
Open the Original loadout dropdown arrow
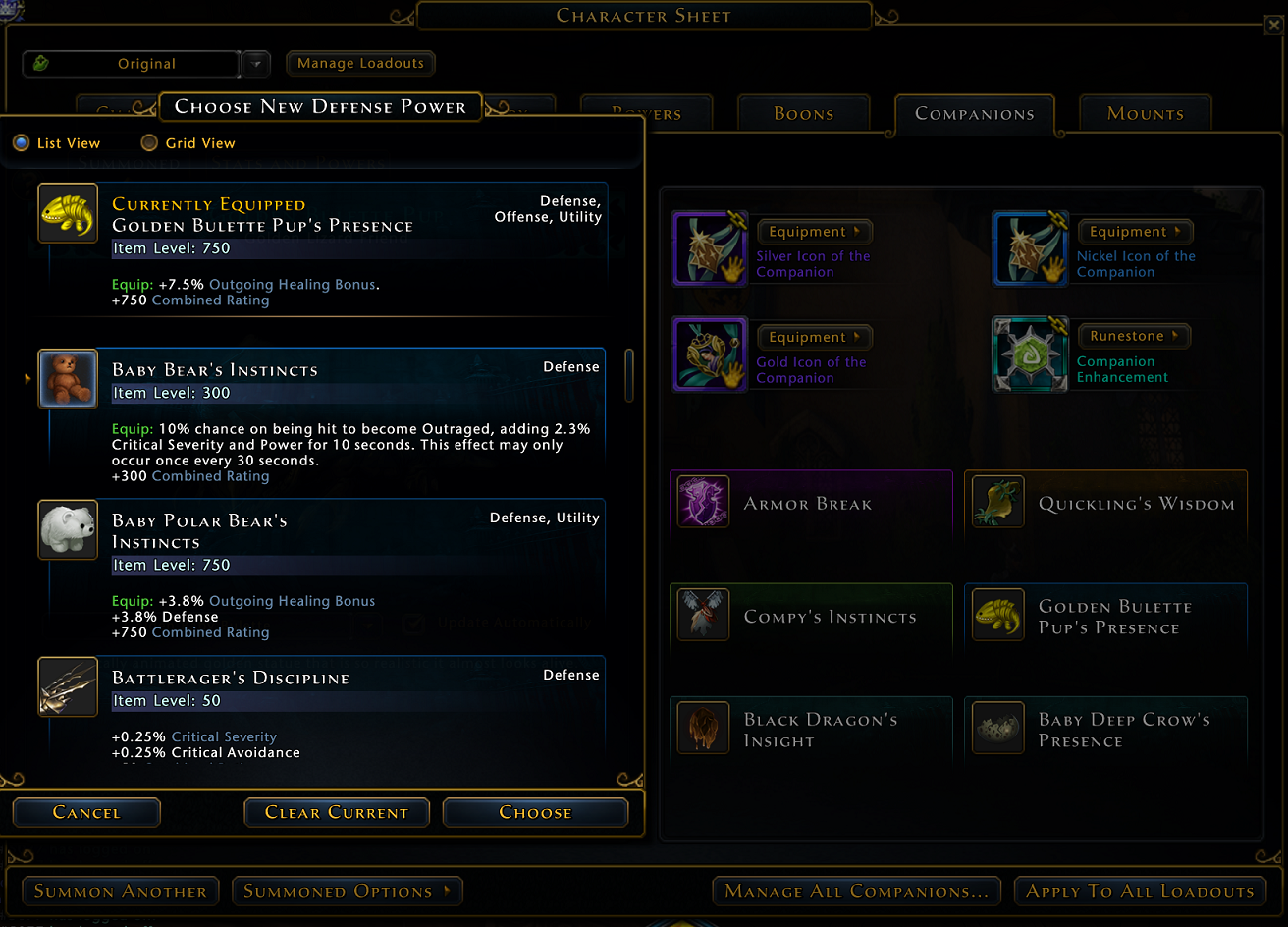tap(256, 64)
